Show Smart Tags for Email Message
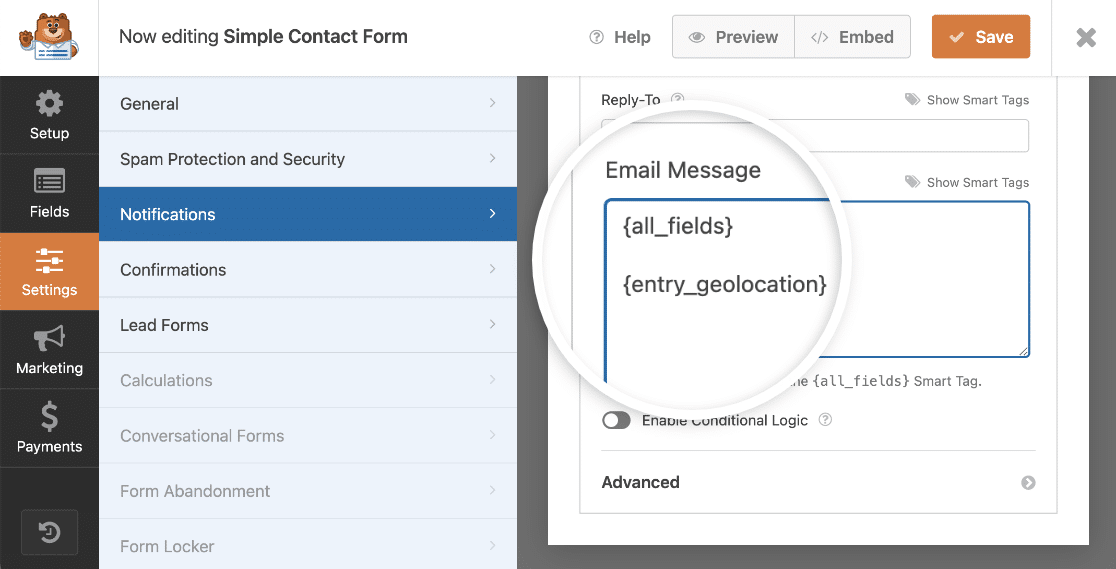The height and width of the screenshot is (569, 1116). [967, 182]
